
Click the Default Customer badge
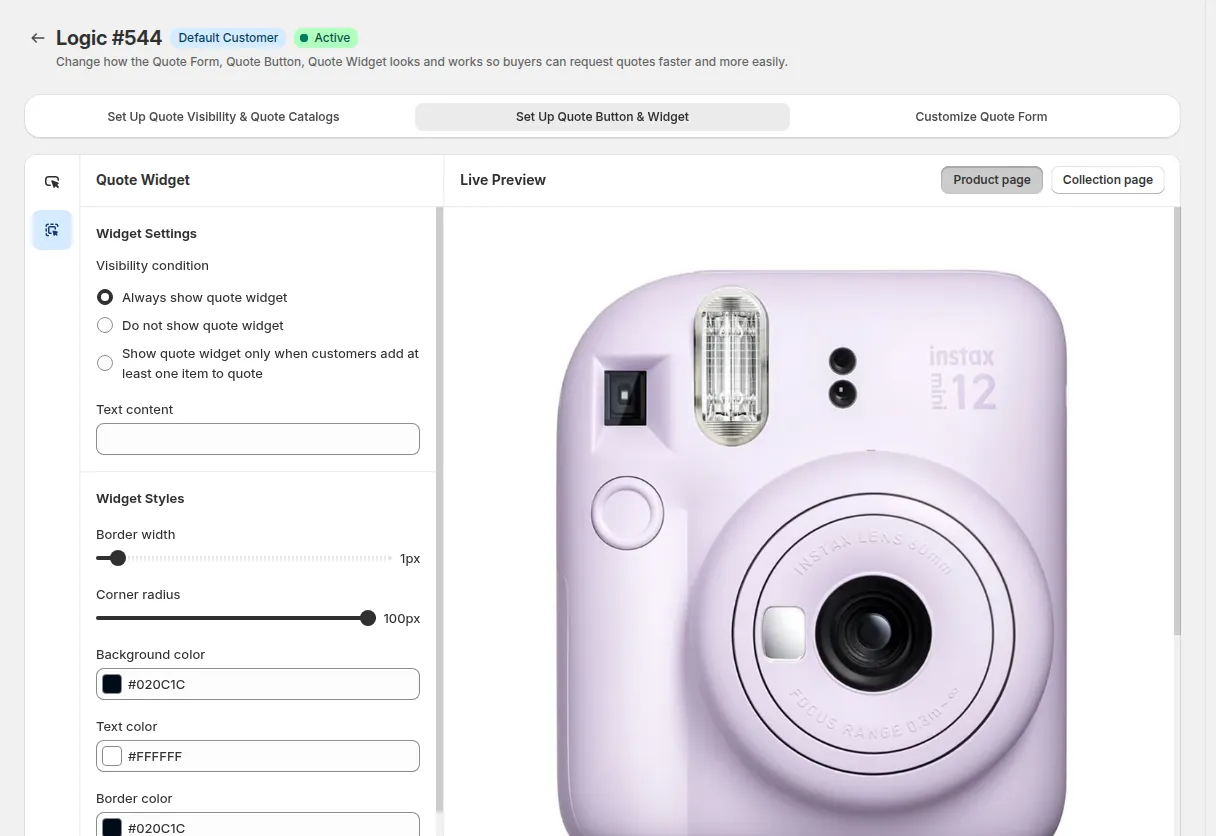tap(228, 38)
